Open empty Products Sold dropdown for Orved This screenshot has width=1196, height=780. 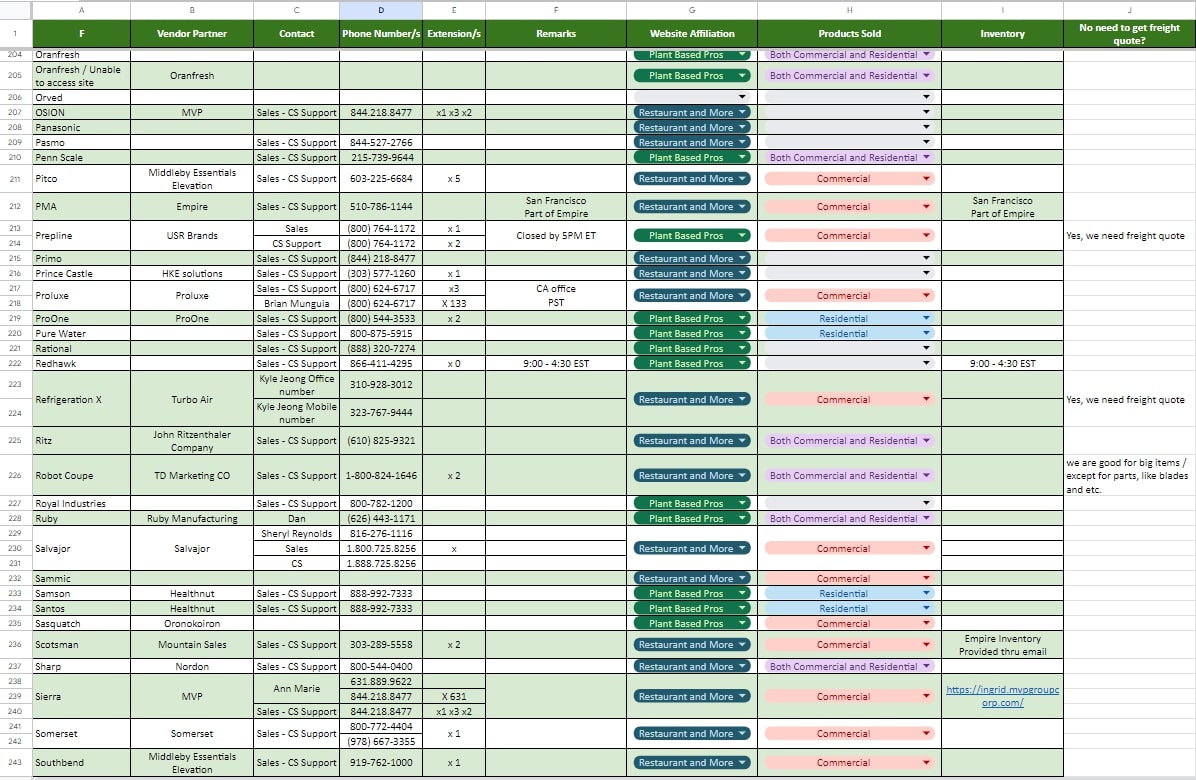pyautogui.click(x=849, y=97)
